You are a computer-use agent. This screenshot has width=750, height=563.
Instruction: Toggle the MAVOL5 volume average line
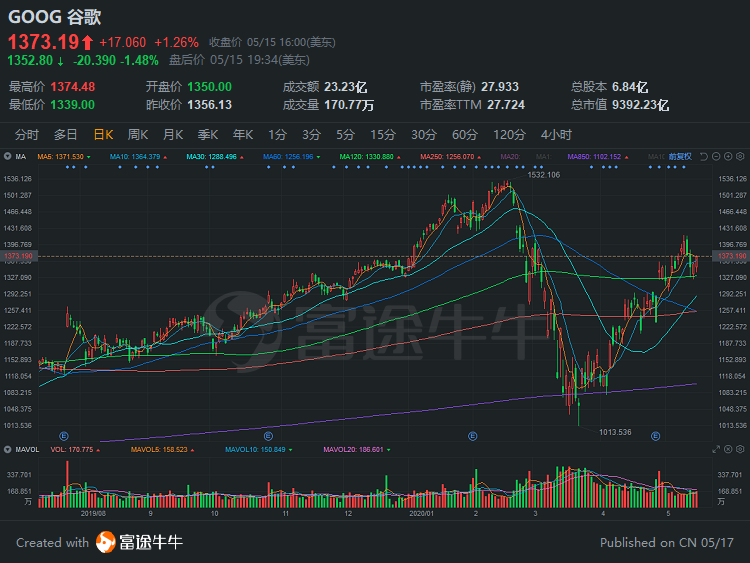pyautogui.click(x=156, y=449)
